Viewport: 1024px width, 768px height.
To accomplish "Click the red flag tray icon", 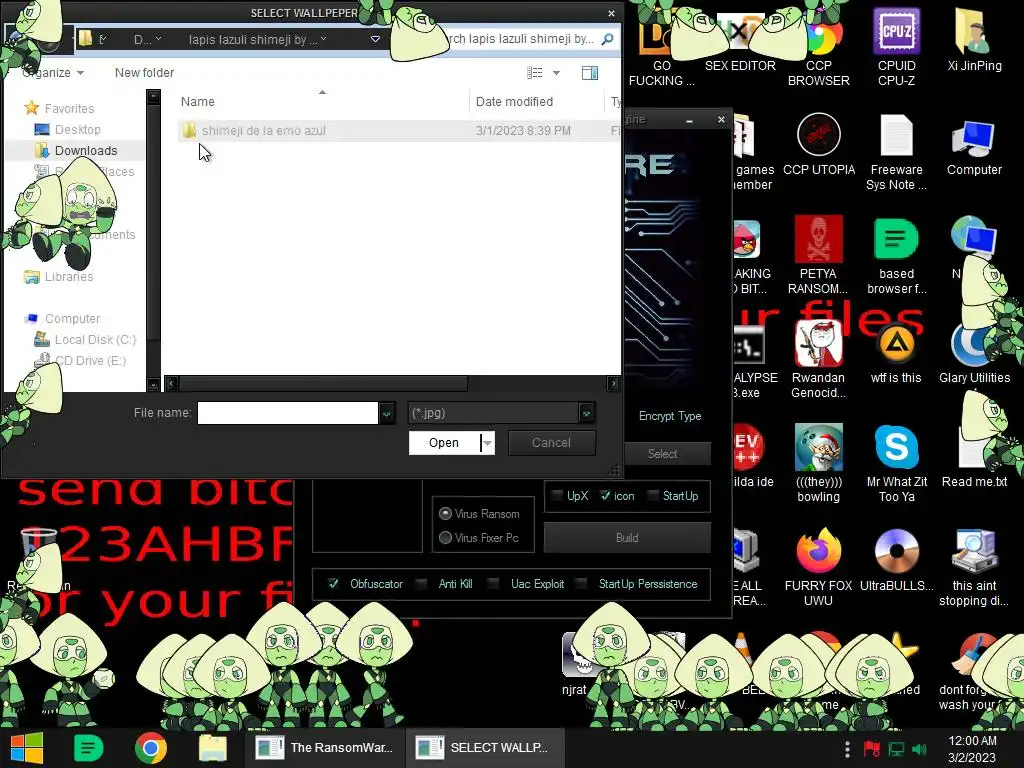I will tap(871, 749).
